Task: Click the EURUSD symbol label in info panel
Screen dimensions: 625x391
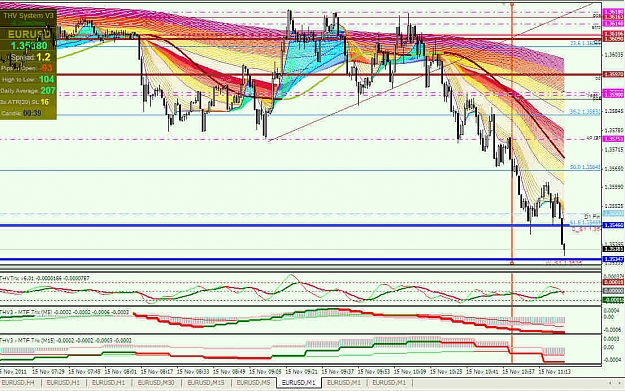Action: coord(29,34)
